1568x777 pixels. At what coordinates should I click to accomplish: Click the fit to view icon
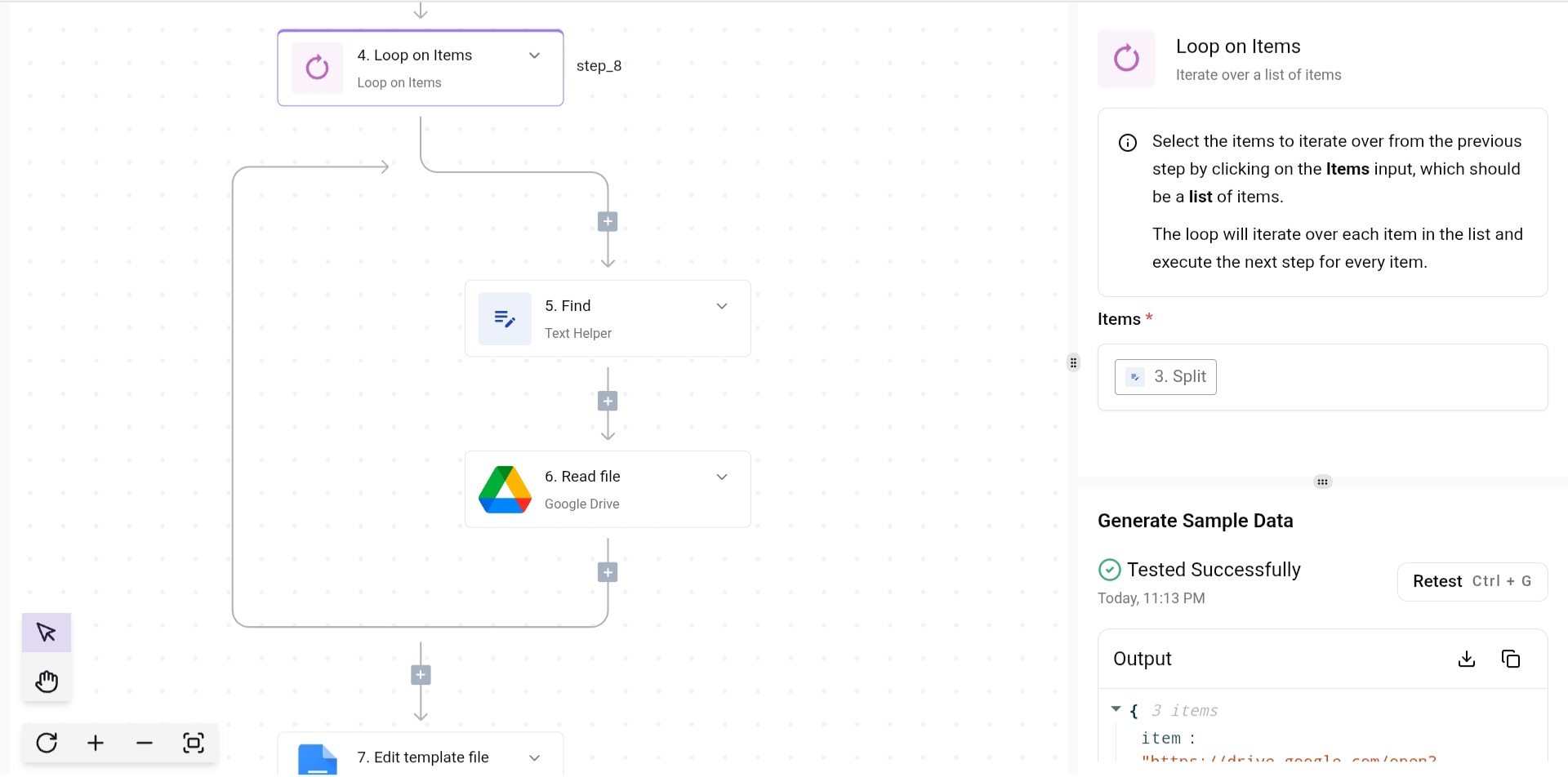(194, 743)
